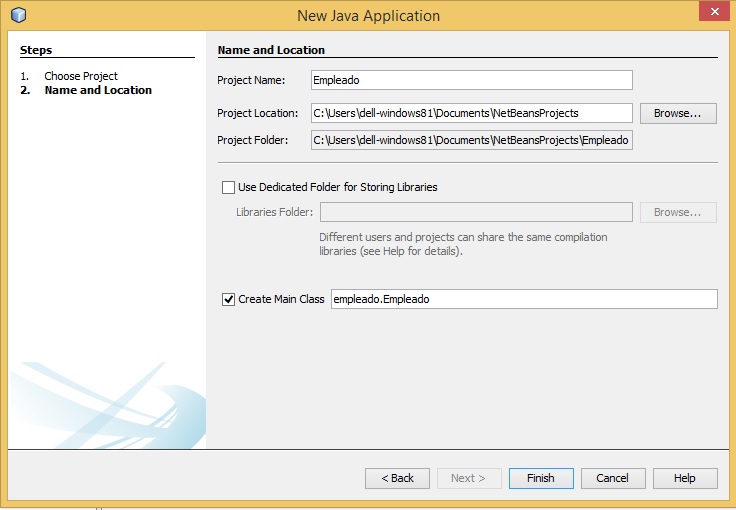
Task: Click the Project Folder path field
Action: (471, 140)
